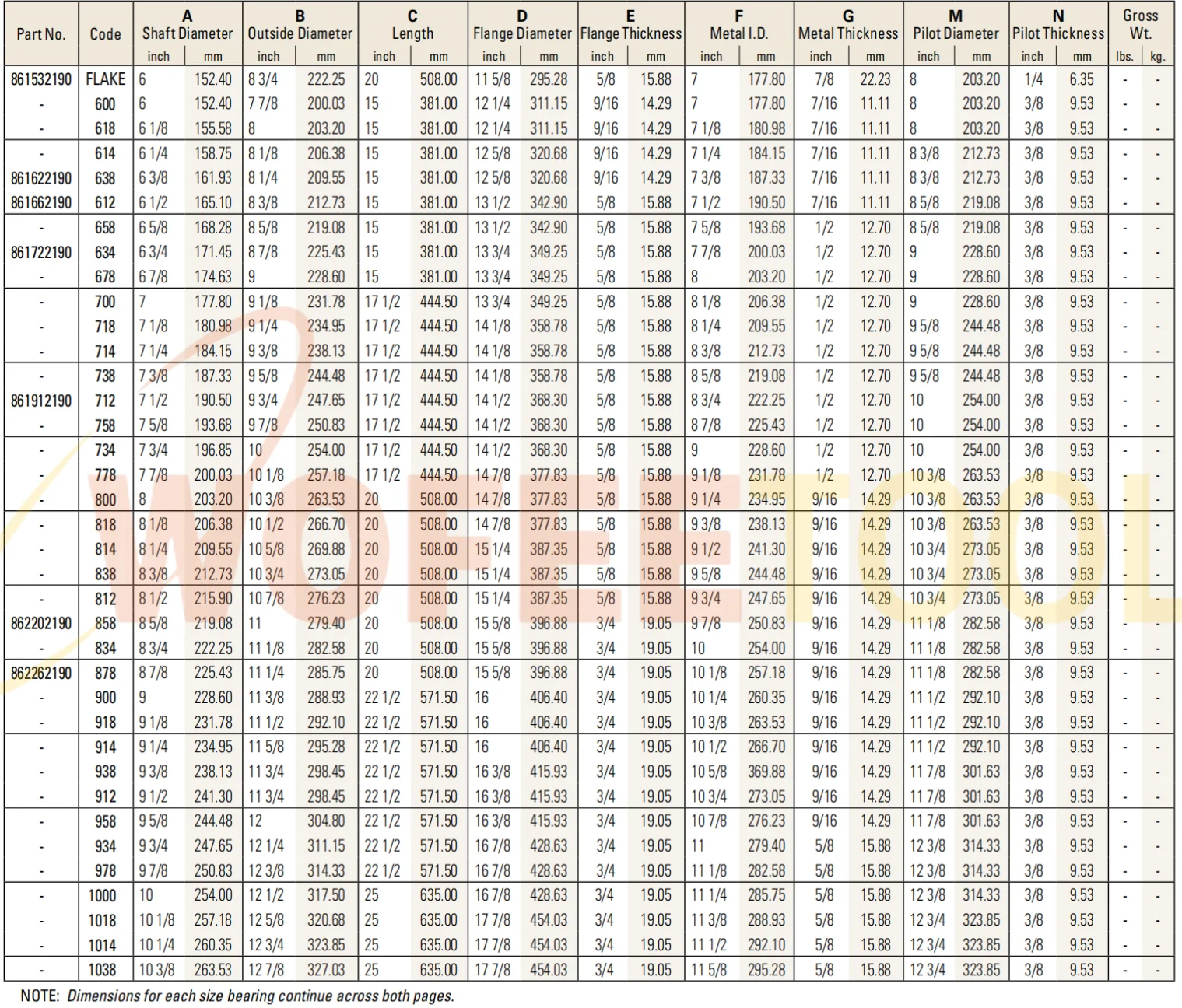Click the 'Gross Wt.' header
This screenshot has height=1008, width=1182.
pyautogui.click(x=1141, y=24)
